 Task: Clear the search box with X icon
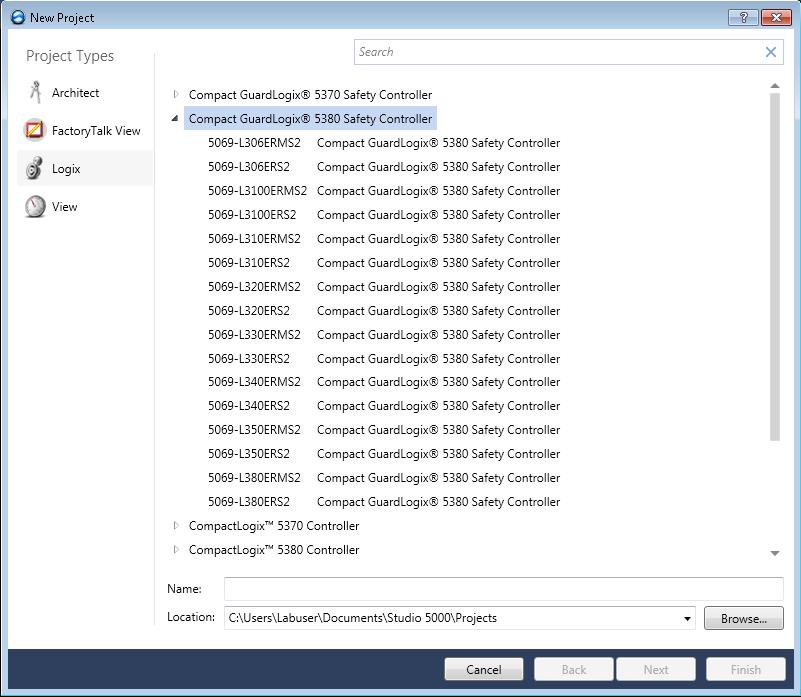click(771, 52)
